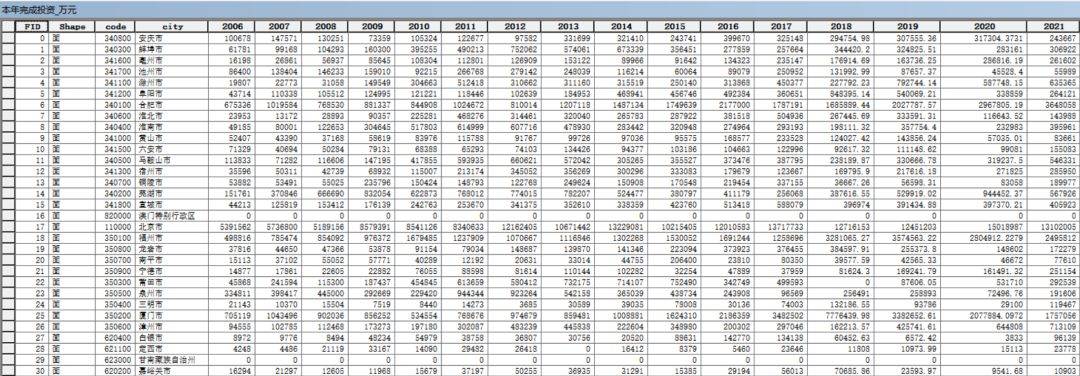1080x376 pixels.
Task: Click the code column header
Action: click(115, 26)
